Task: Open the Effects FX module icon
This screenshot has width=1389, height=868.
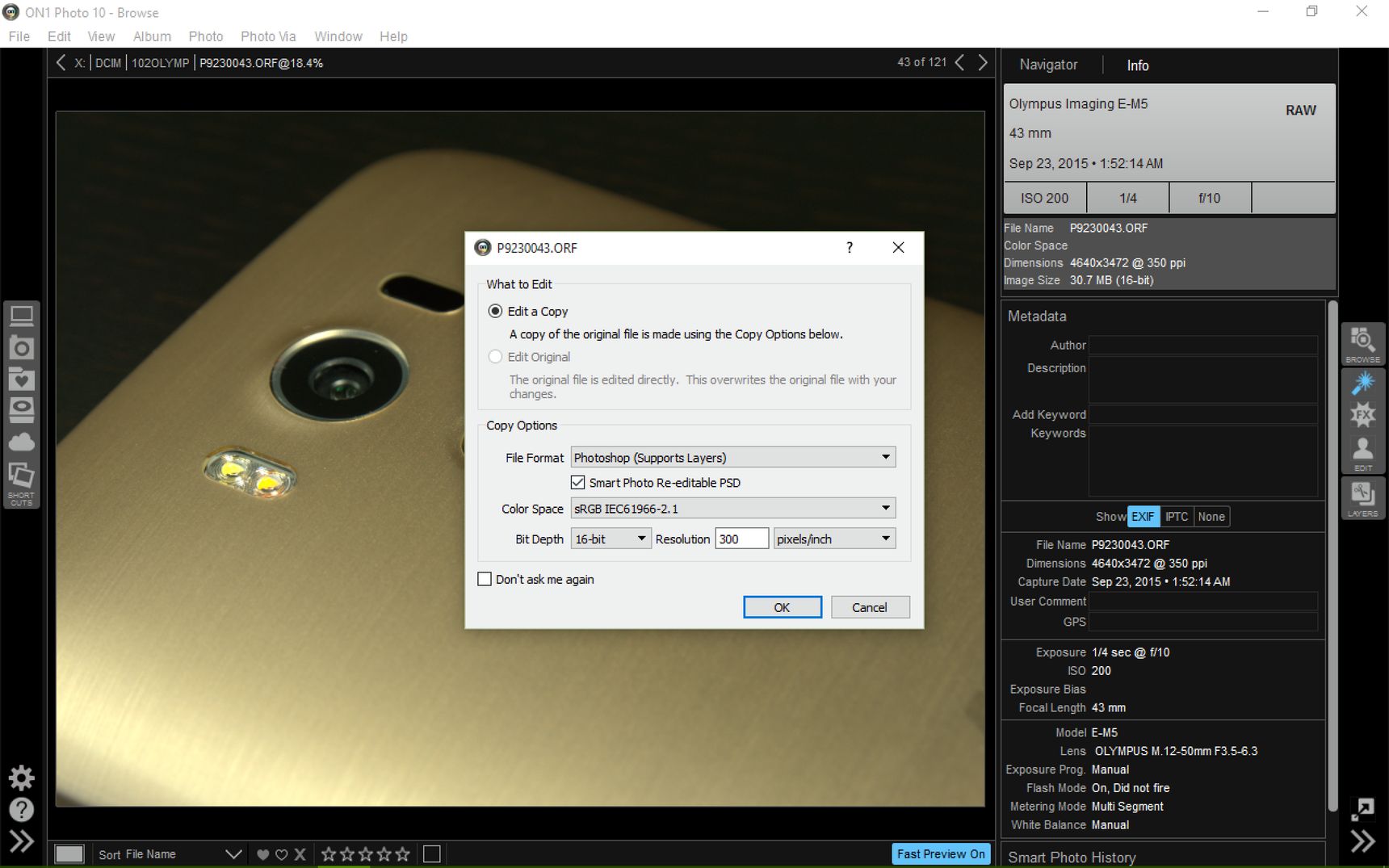Action: pyautogui.click(x=1363, y=415)
